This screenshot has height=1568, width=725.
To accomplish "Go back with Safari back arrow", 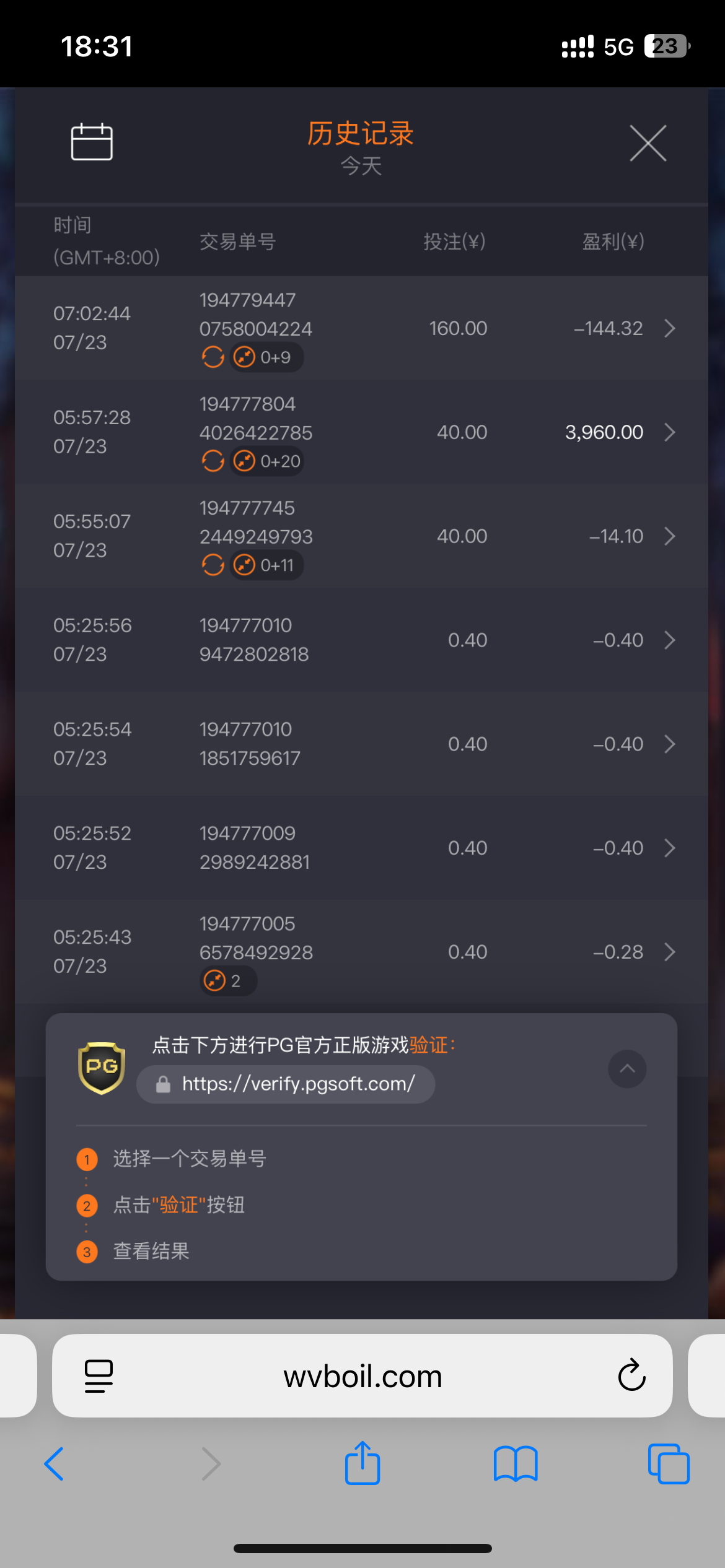I will coord(55,1463).
